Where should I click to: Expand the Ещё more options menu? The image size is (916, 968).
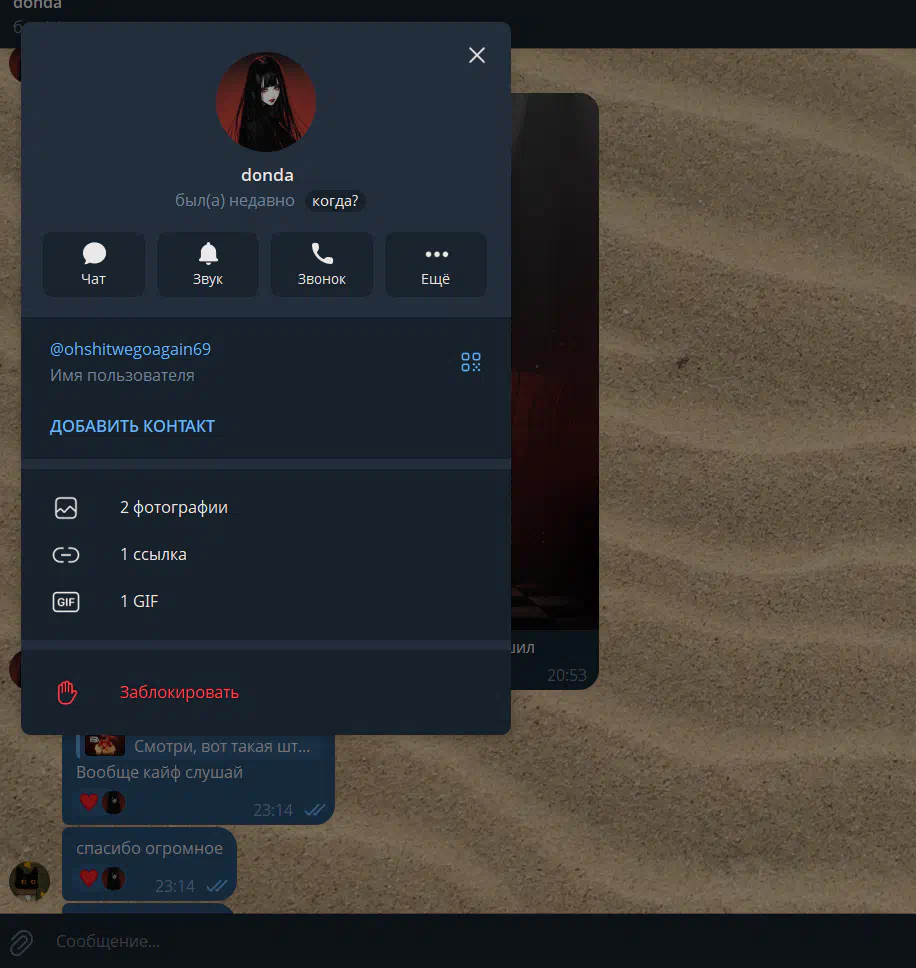coord(436,265)
